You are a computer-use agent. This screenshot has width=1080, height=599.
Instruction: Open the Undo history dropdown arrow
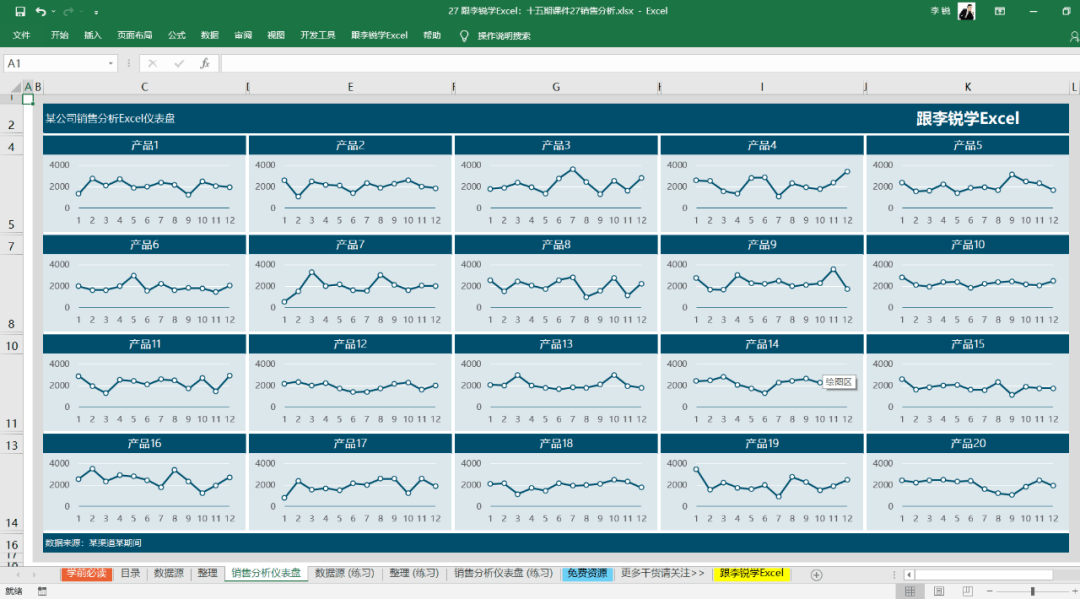point(53,11)
